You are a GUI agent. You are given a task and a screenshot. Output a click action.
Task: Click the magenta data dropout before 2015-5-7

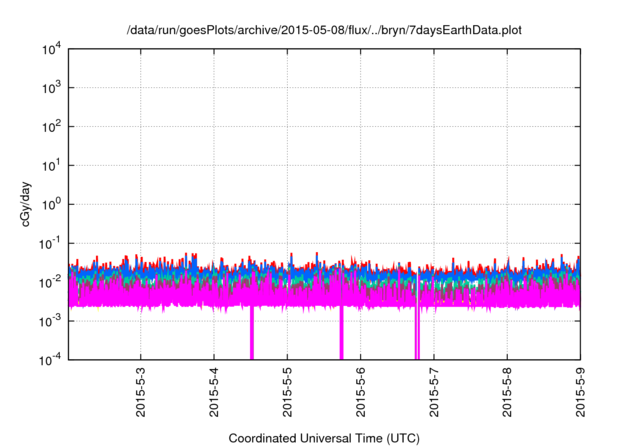click(418, 333)
